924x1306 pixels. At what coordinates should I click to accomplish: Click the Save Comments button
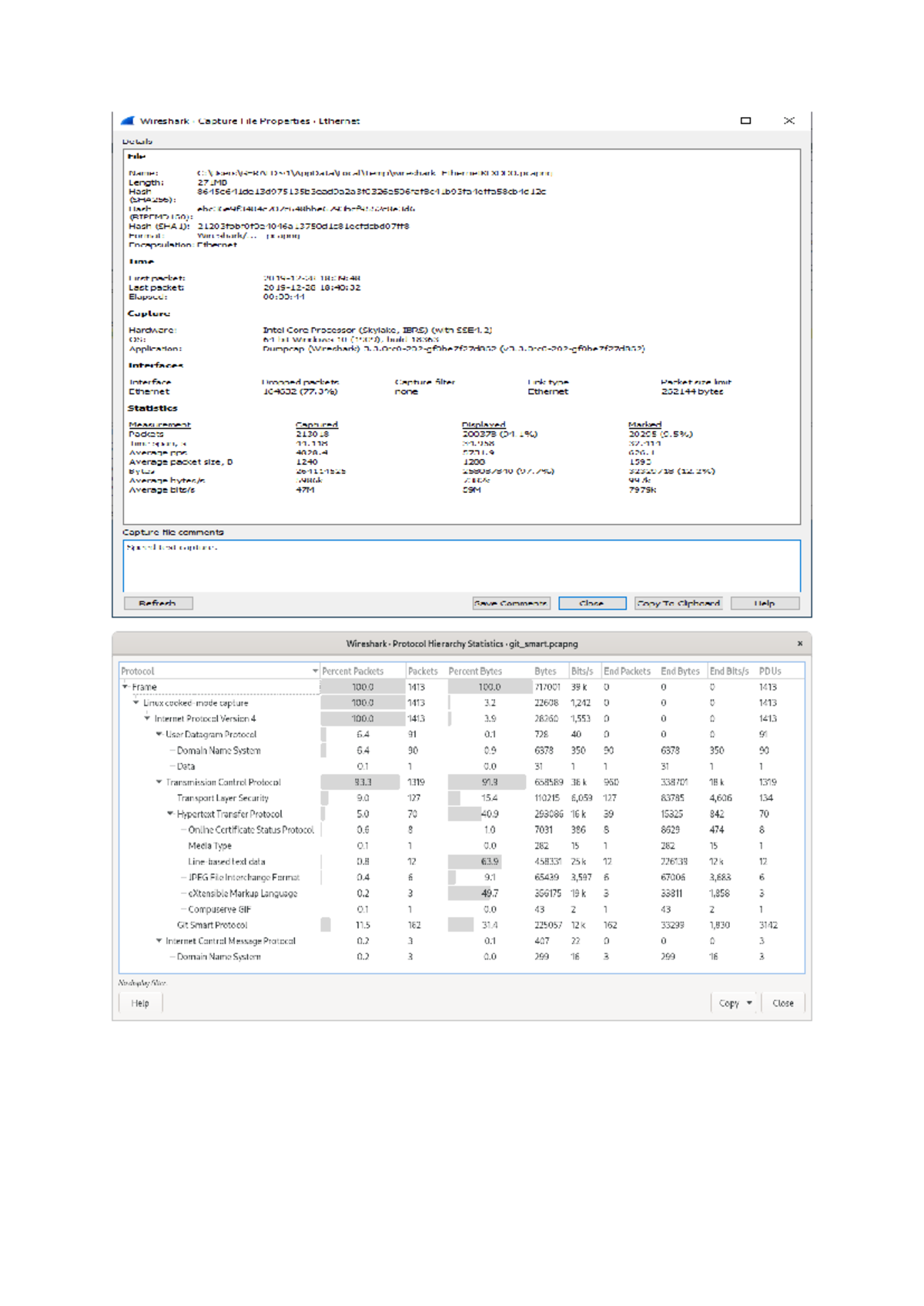point(511,603)
